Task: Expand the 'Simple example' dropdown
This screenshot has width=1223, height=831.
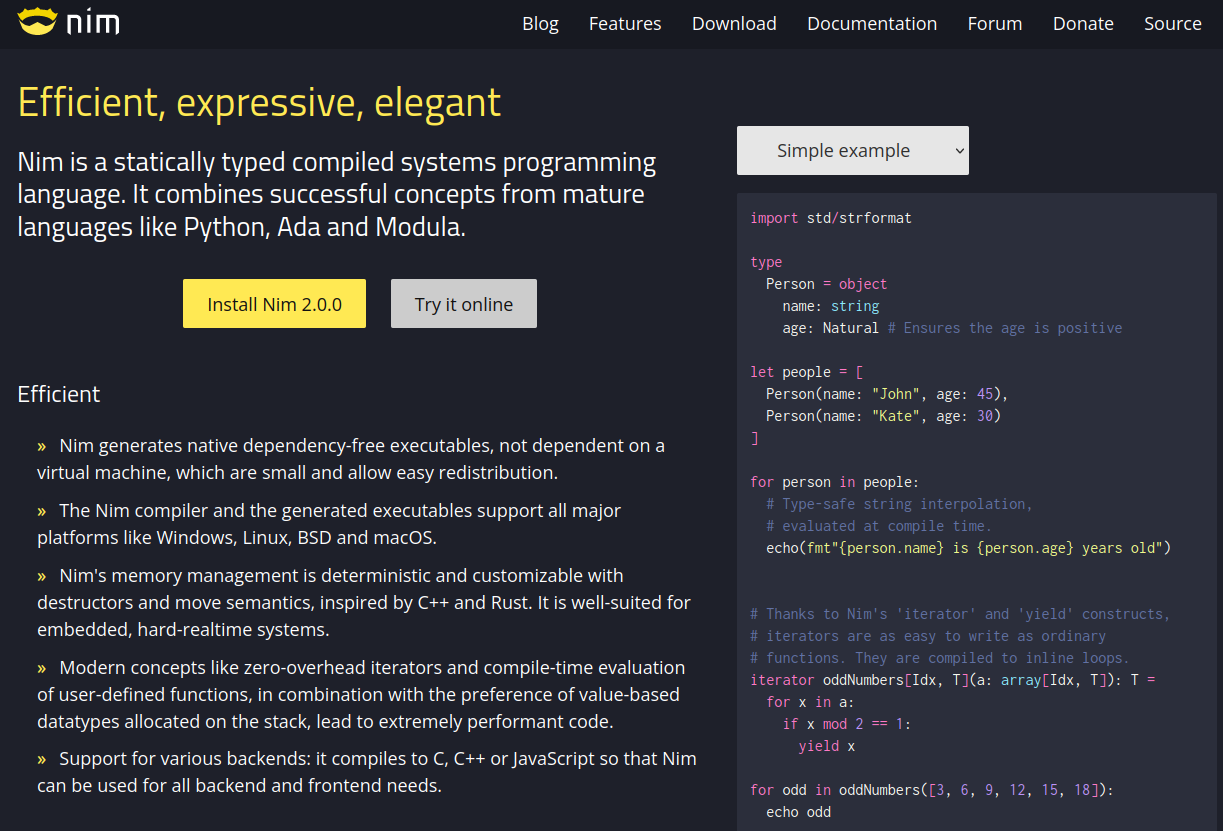Action: click(x=843, y=151)
